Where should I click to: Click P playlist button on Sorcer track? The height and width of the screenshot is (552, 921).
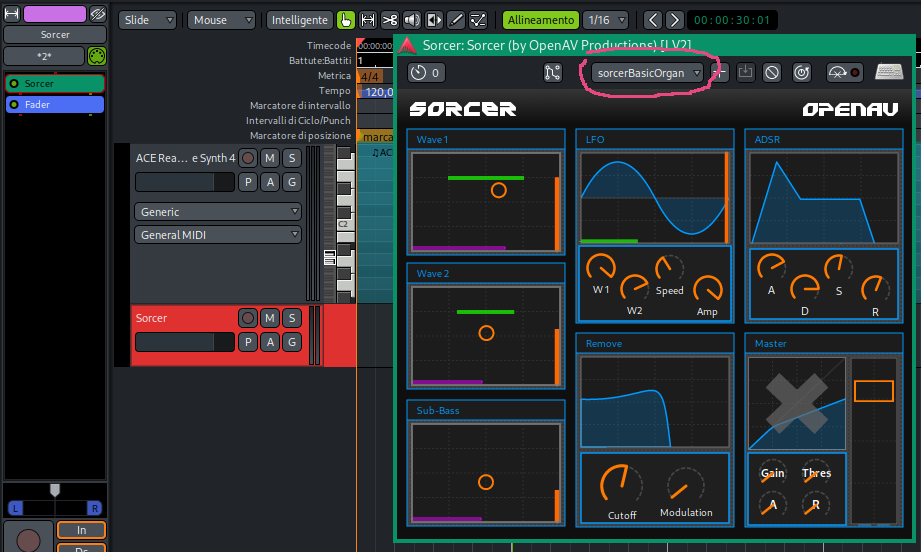248,342
